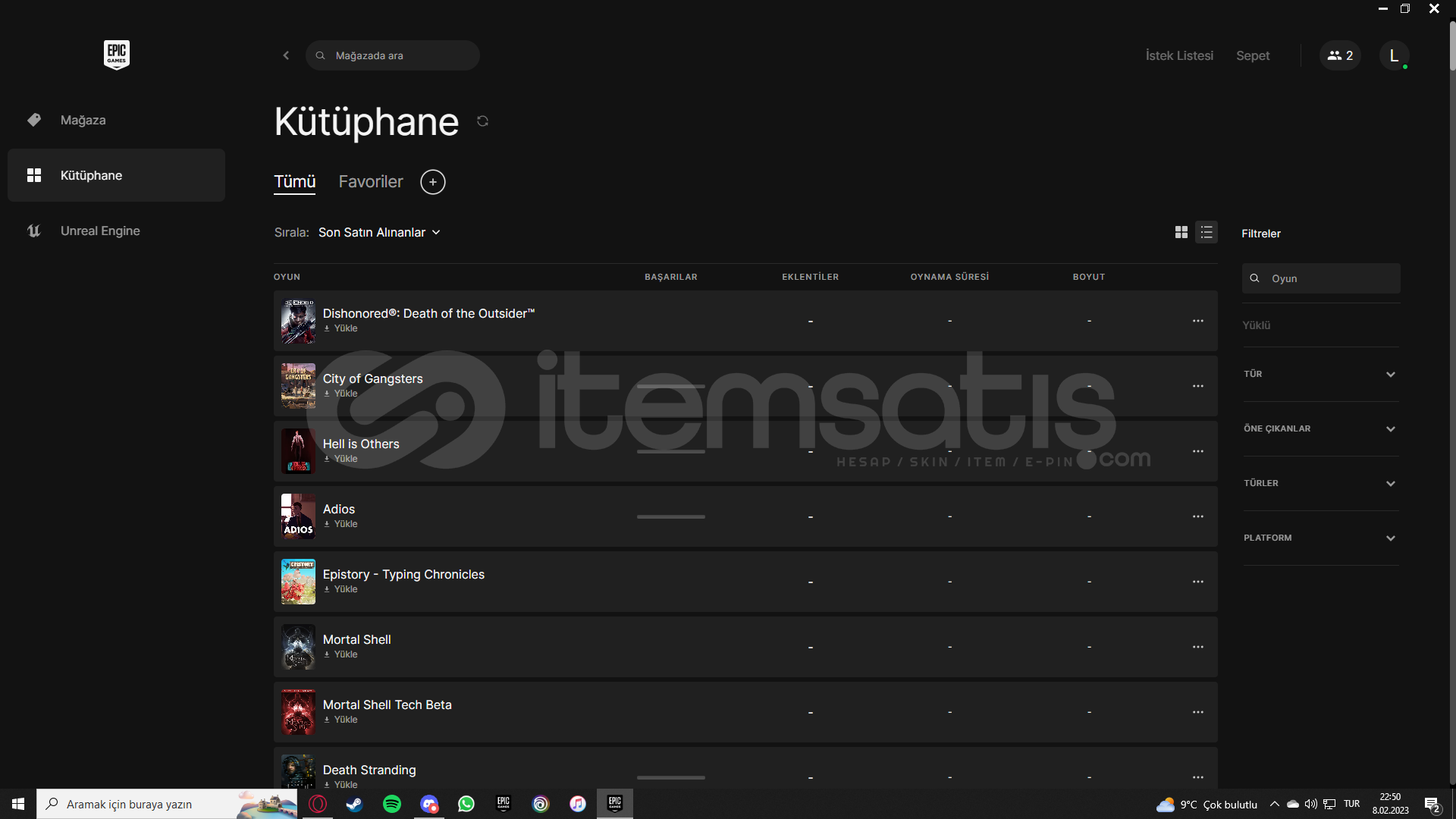Viewport: 1456px width, 819px height.
Task: Click the Windows taskbar search box
Action: (167, 804)
